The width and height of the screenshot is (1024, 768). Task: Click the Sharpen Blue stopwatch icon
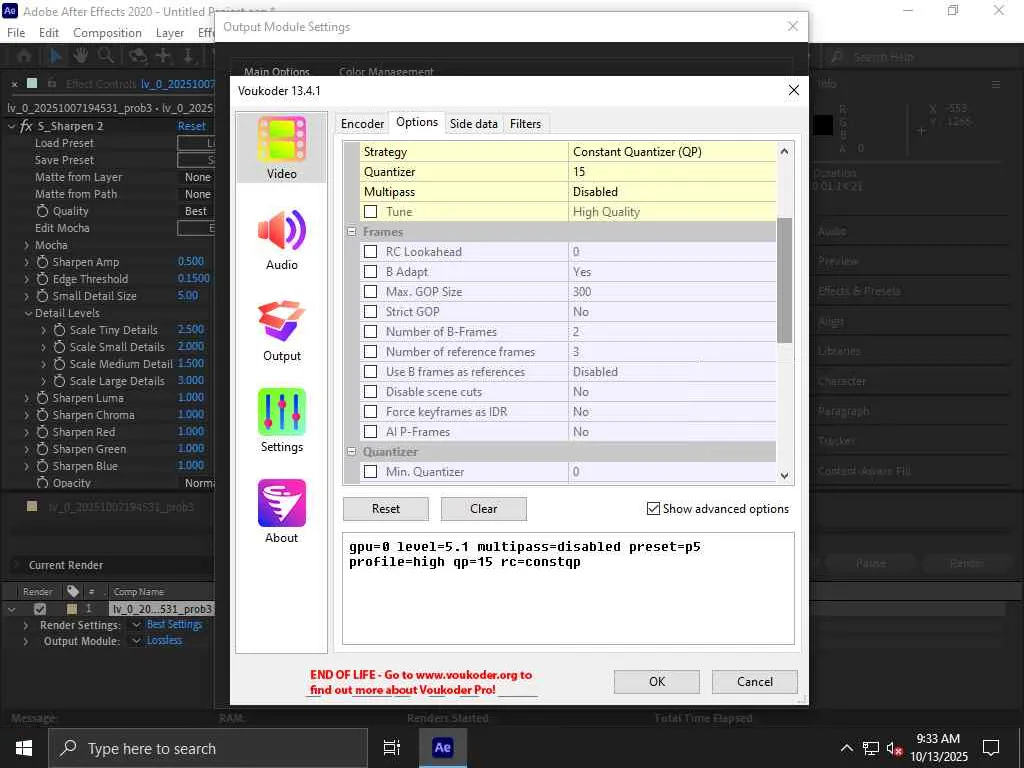click(42, 466)
